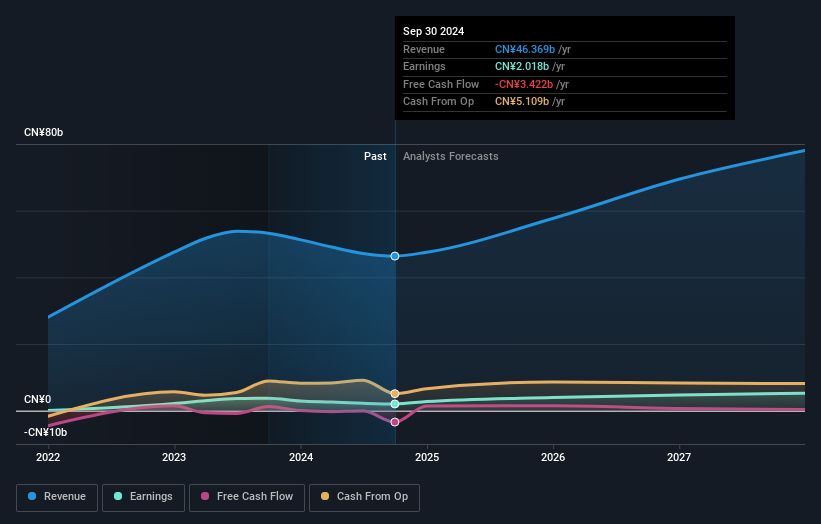The height and width of the screenshot is (524, 821).
Task: Toggle the Revenue legend series
Action: (57, 497)
